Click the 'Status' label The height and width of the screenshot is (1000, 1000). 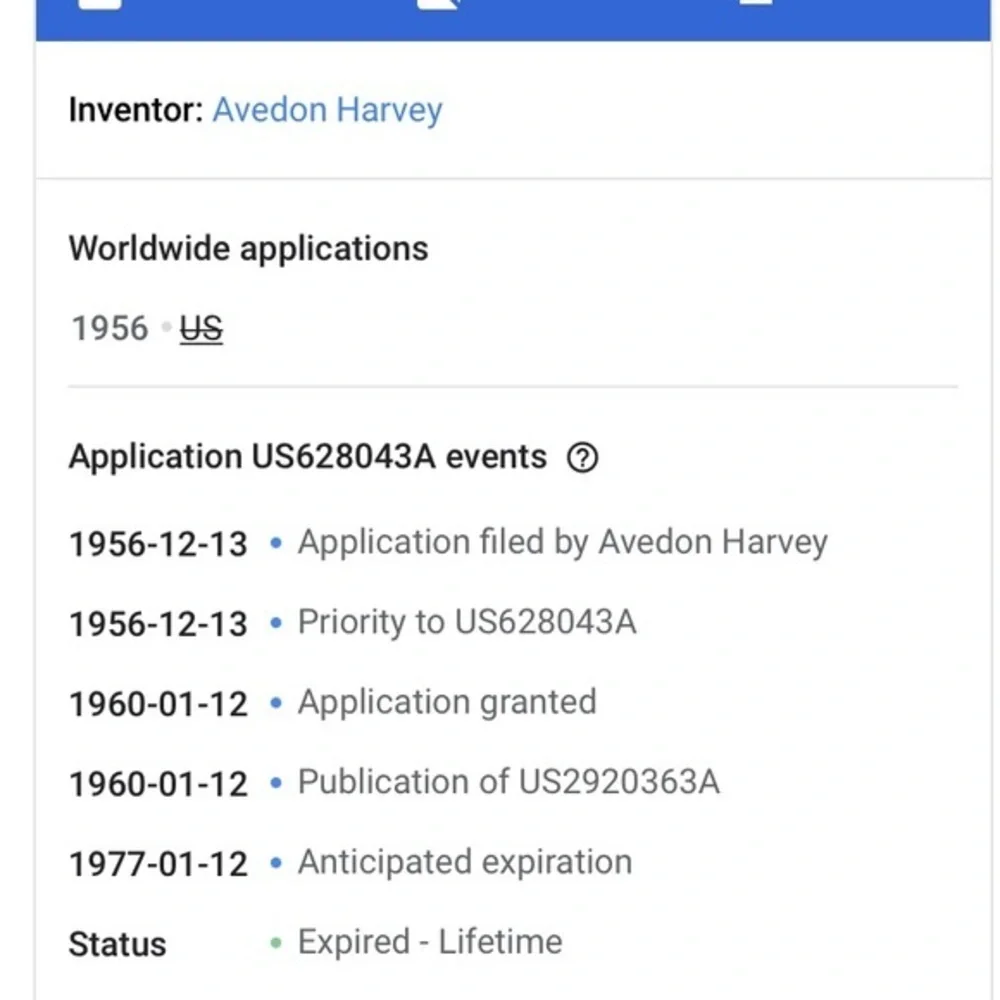tap(117, 944)
